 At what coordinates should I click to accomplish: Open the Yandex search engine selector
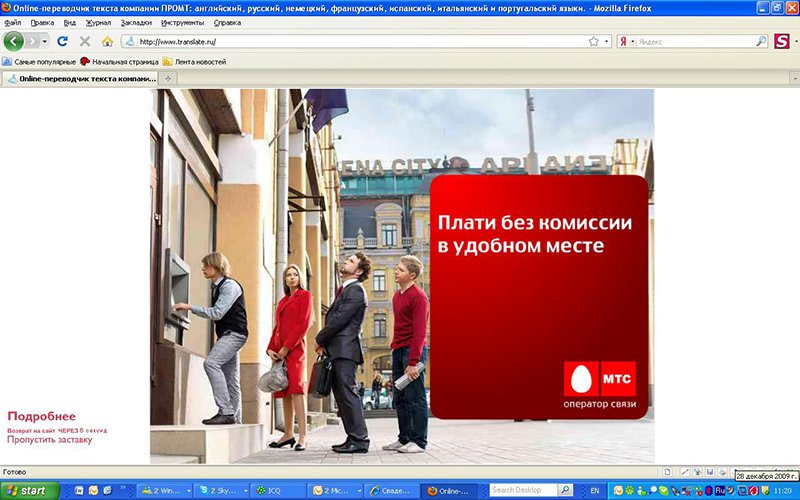pyautogui.click(x=627, y=41)
